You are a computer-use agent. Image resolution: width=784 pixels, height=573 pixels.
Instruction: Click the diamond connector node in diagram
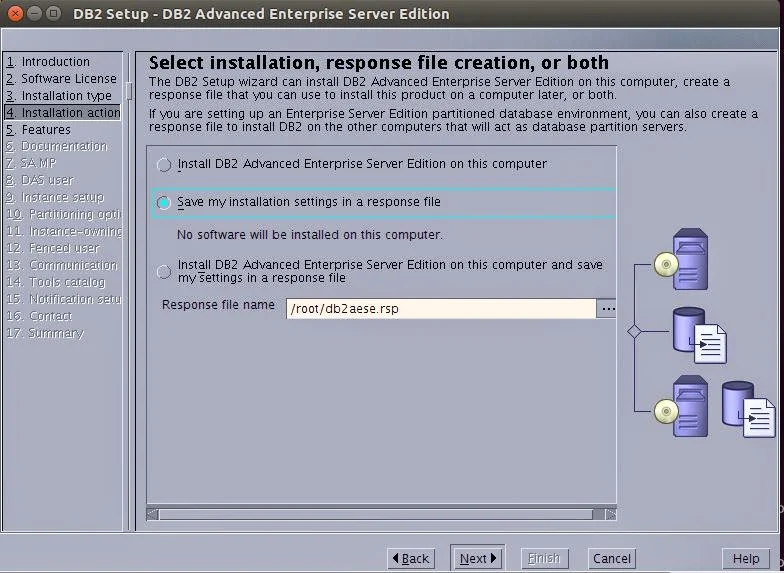coord(634,332)
